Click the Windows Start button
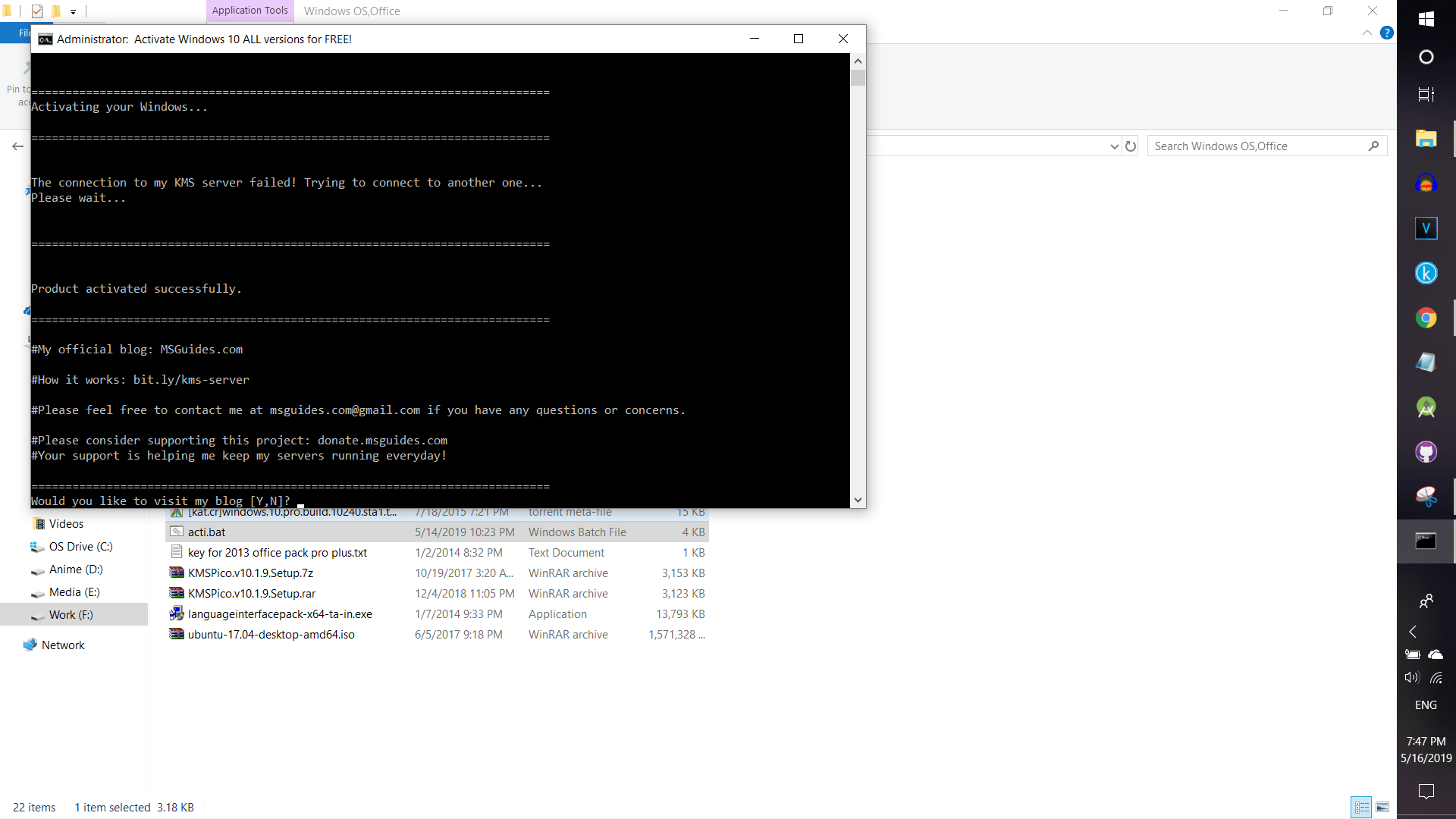This screenshot has height=819, width=1456. click(1426, 19)
